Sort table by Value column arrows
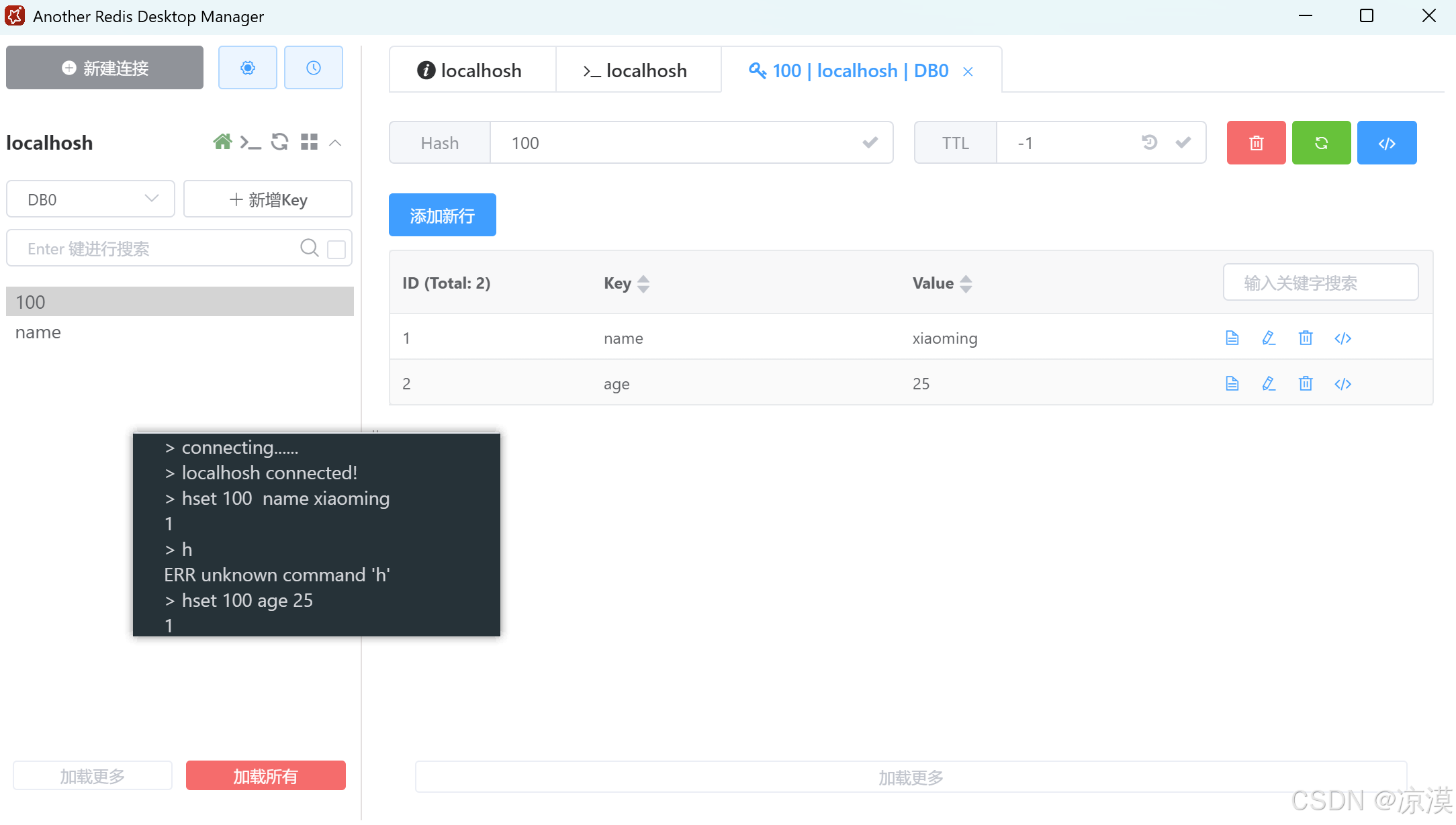 [966, 284]
